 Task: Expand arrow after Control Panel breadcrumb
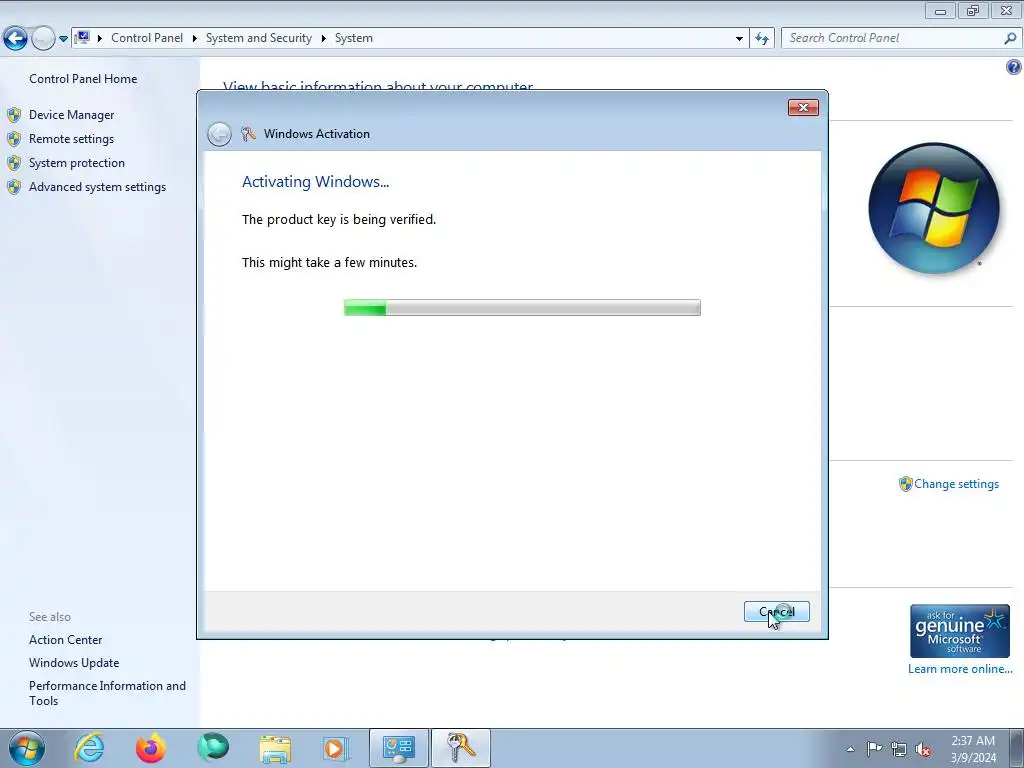(x=195, y=39)
